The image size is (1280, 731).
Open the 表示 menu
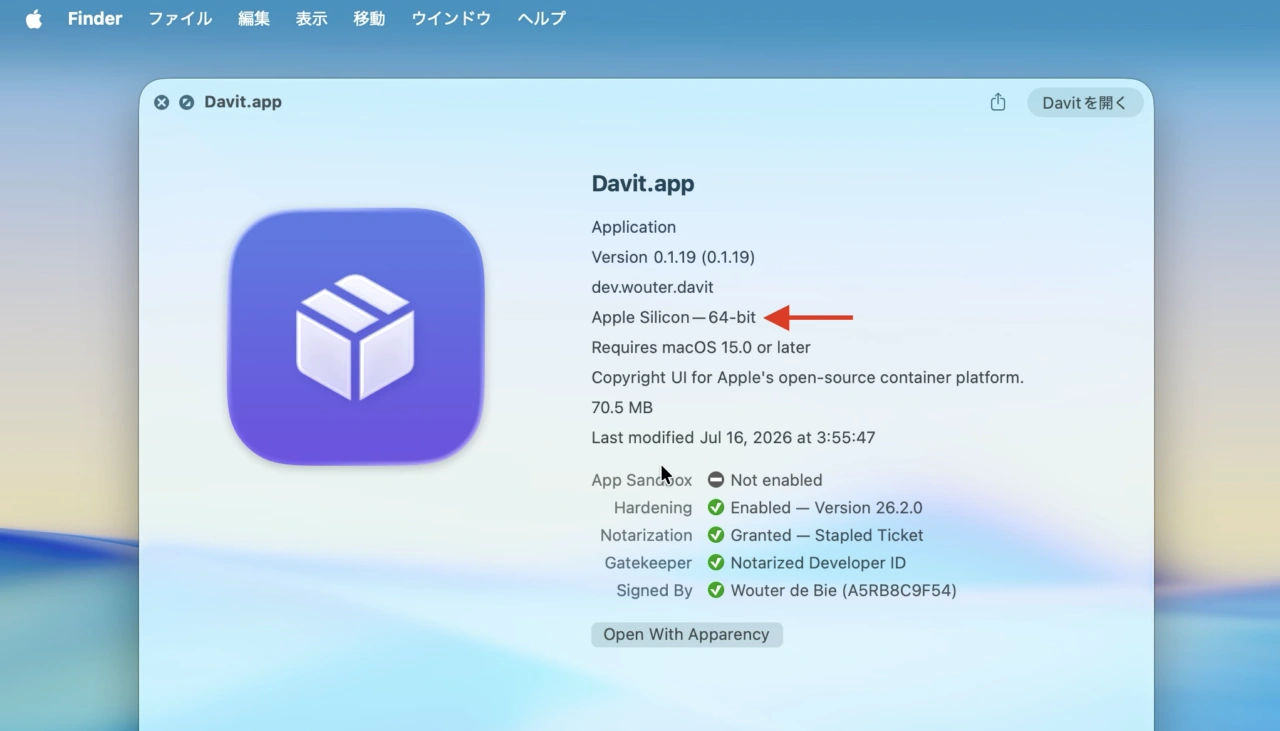[x=312, y=19]
